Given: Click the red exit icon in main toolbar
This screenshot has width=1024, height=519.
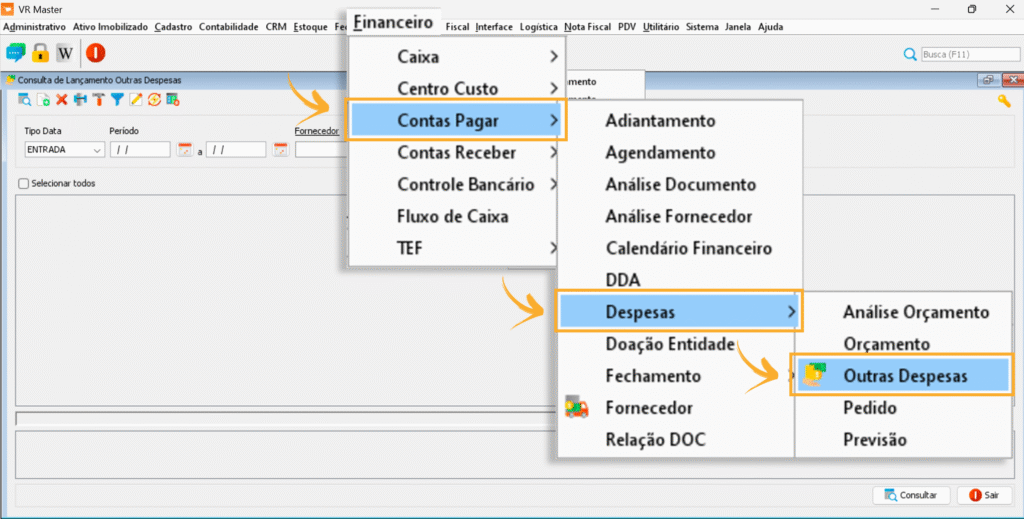Looking at the screenshot, I should [x=95, y=53].
